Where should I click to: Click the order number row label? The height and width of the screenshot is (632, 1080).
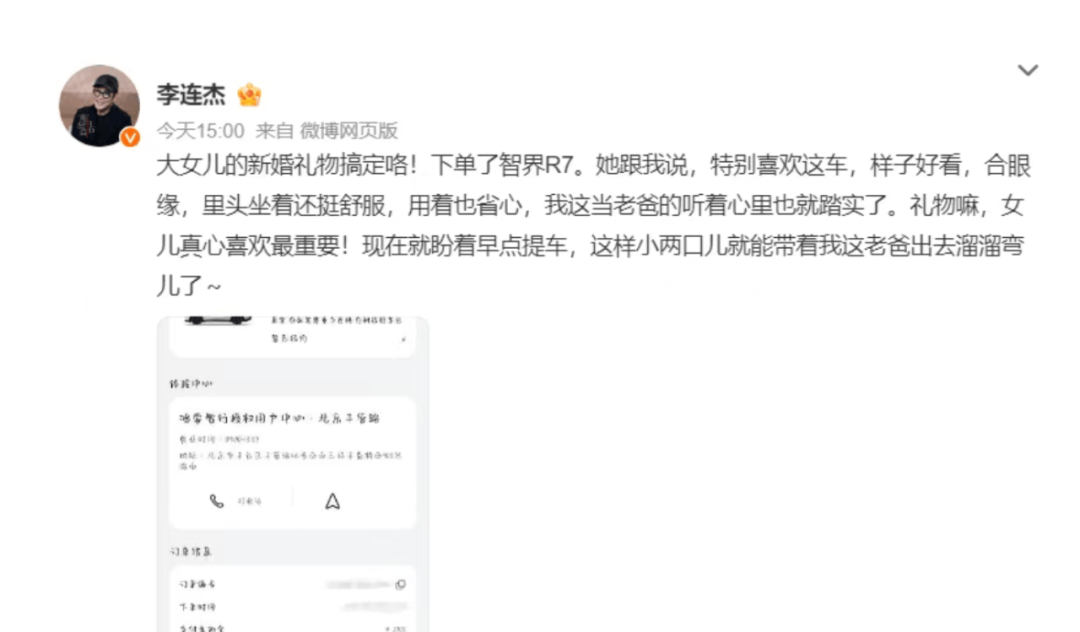pyautogui.click(x=197, y=584)
